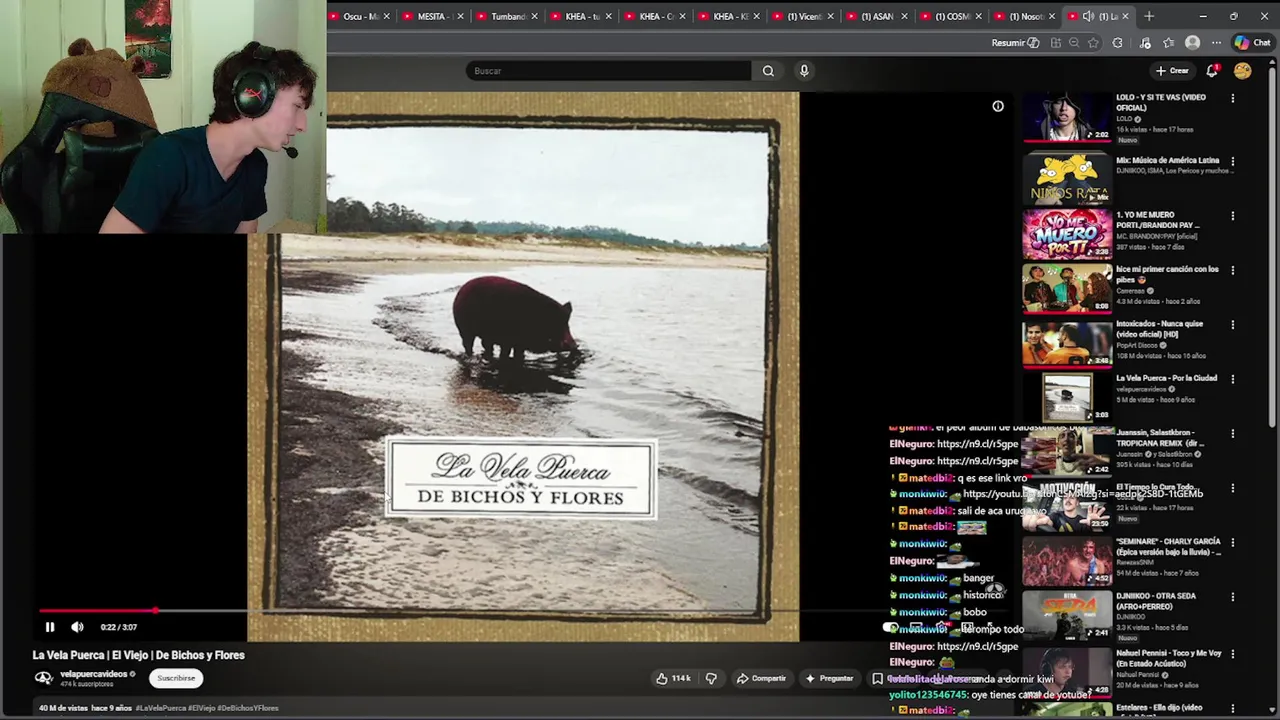
Task: Mute the video volume speaker icon
Action: [x=77, y=627]
